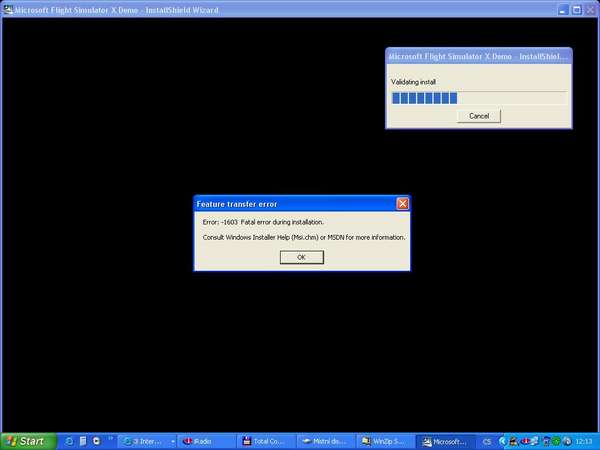Click InstallShield Wizard title bar icon
The image size is (600, 450).
coord(8,10)
